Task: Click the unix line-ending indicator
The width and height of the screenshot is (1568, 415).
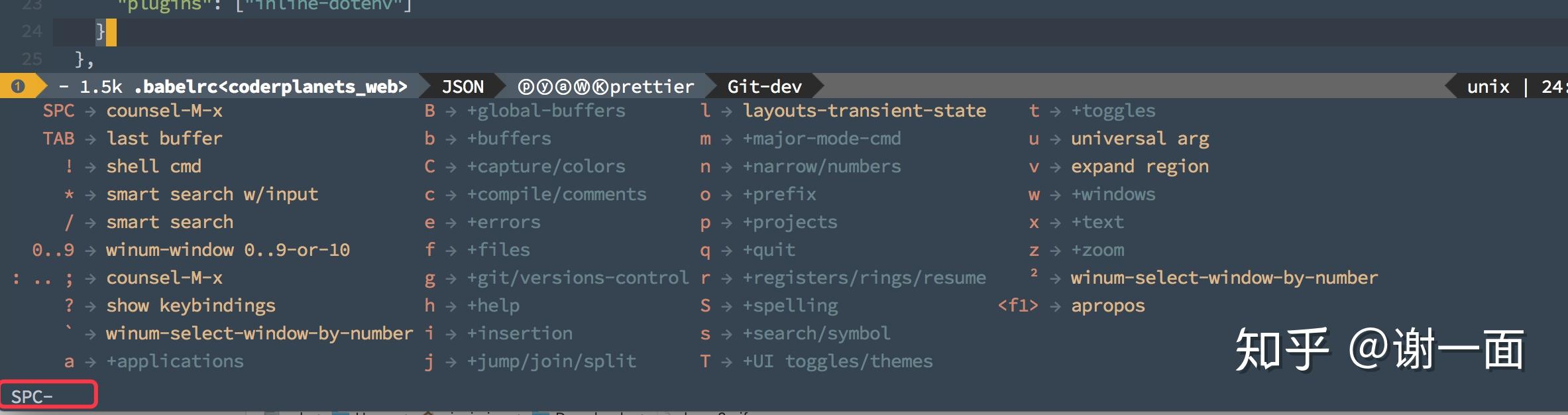Action: pos(1488,87)
